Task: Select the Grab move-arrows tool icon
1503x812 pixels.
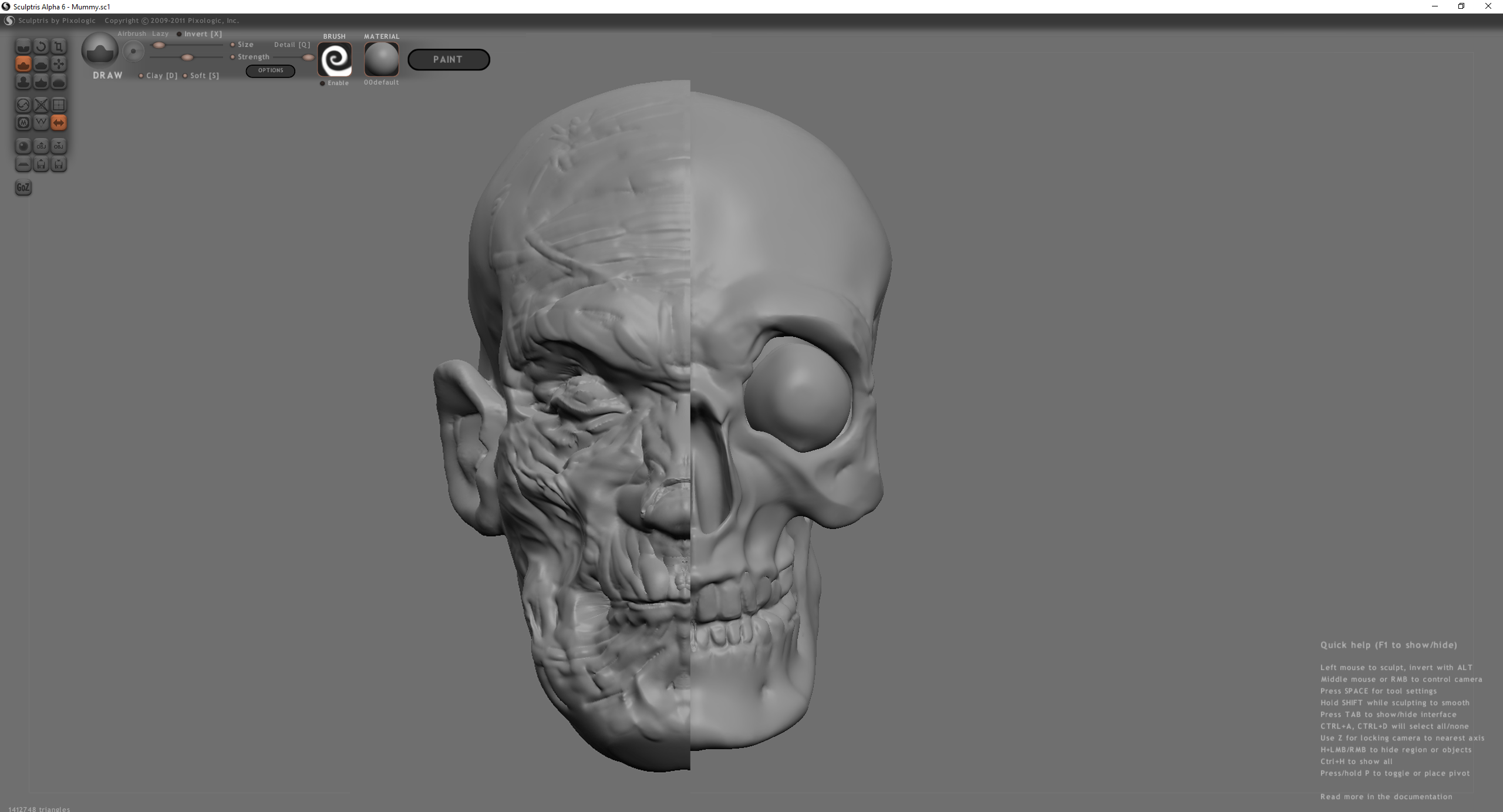Action: coord(59,64)
